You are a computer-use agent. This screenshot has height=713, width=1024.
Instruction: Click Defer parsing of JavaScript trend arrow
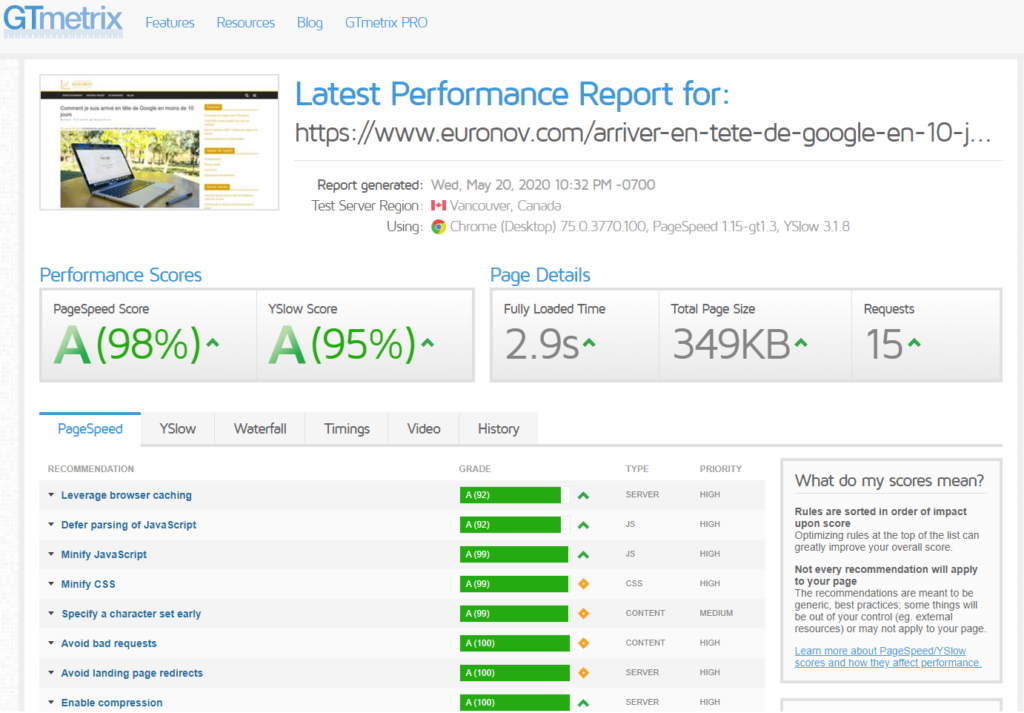pos(584,525)
